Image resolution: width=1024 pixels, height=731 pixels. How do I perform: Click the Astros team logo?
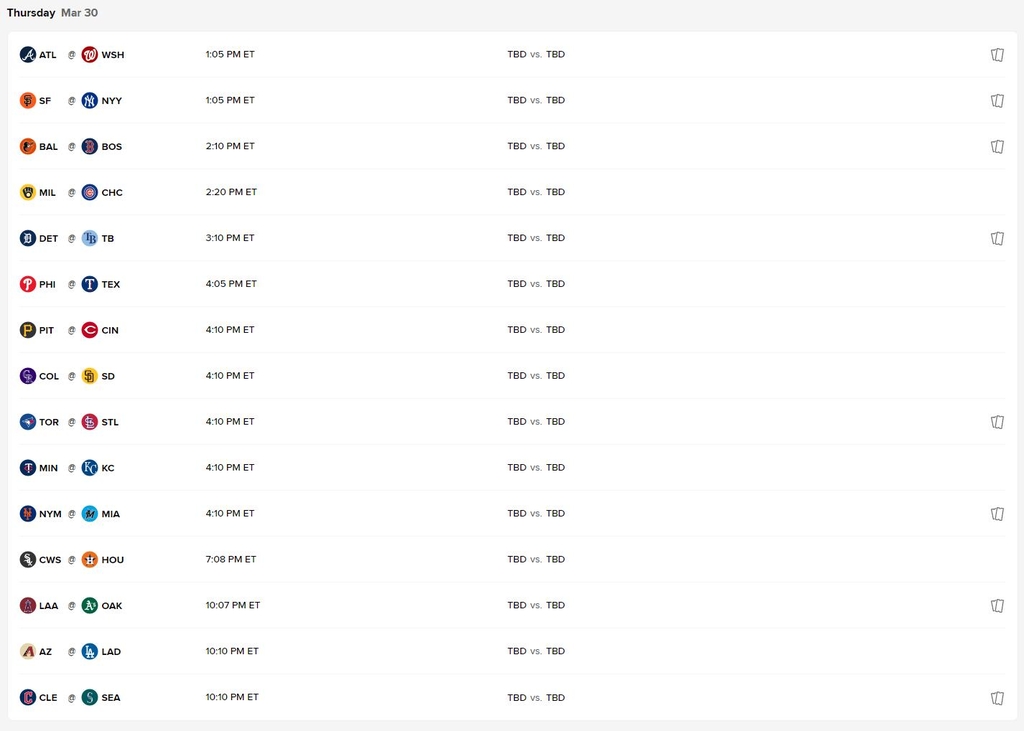coord(90,559)
